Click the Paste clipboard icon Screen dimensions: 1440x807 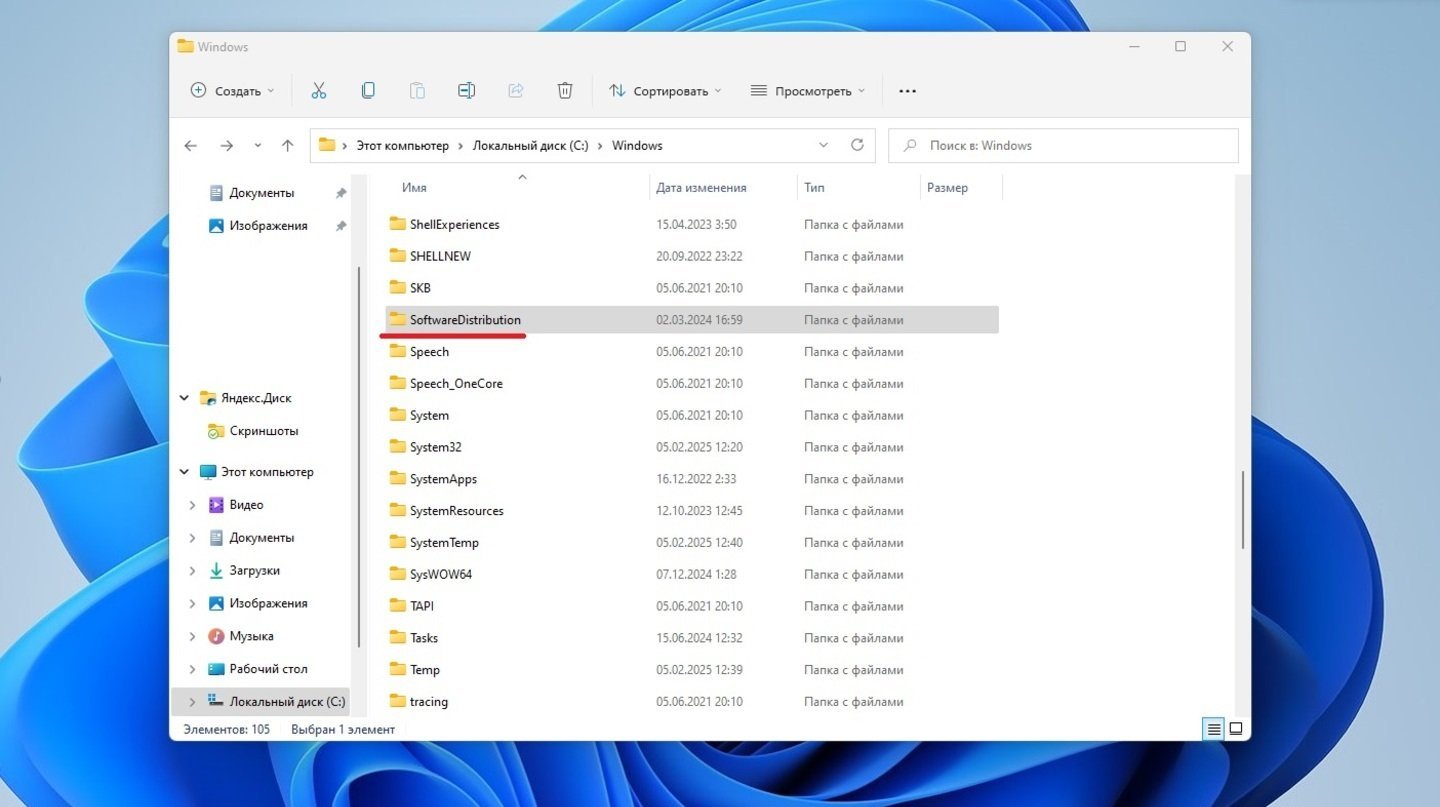417,91
